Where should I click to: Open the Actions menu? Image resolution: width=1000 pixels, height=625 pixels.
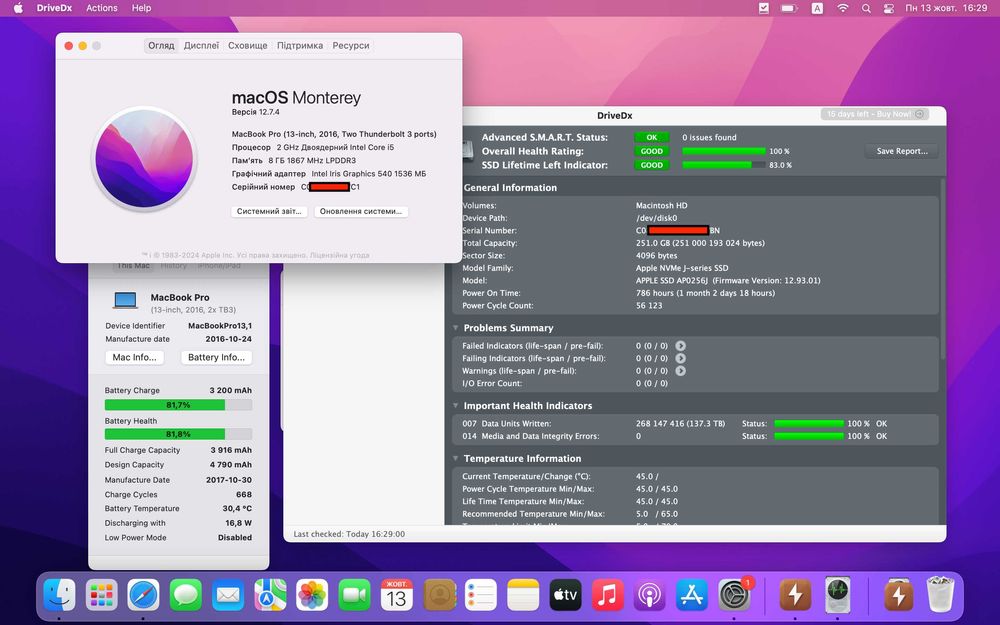102,8
